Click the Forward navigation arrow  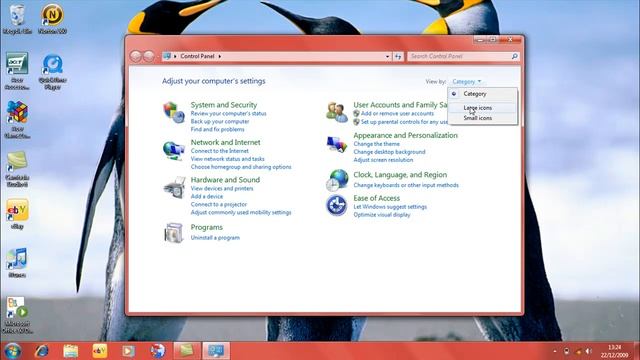coord(149,56)
